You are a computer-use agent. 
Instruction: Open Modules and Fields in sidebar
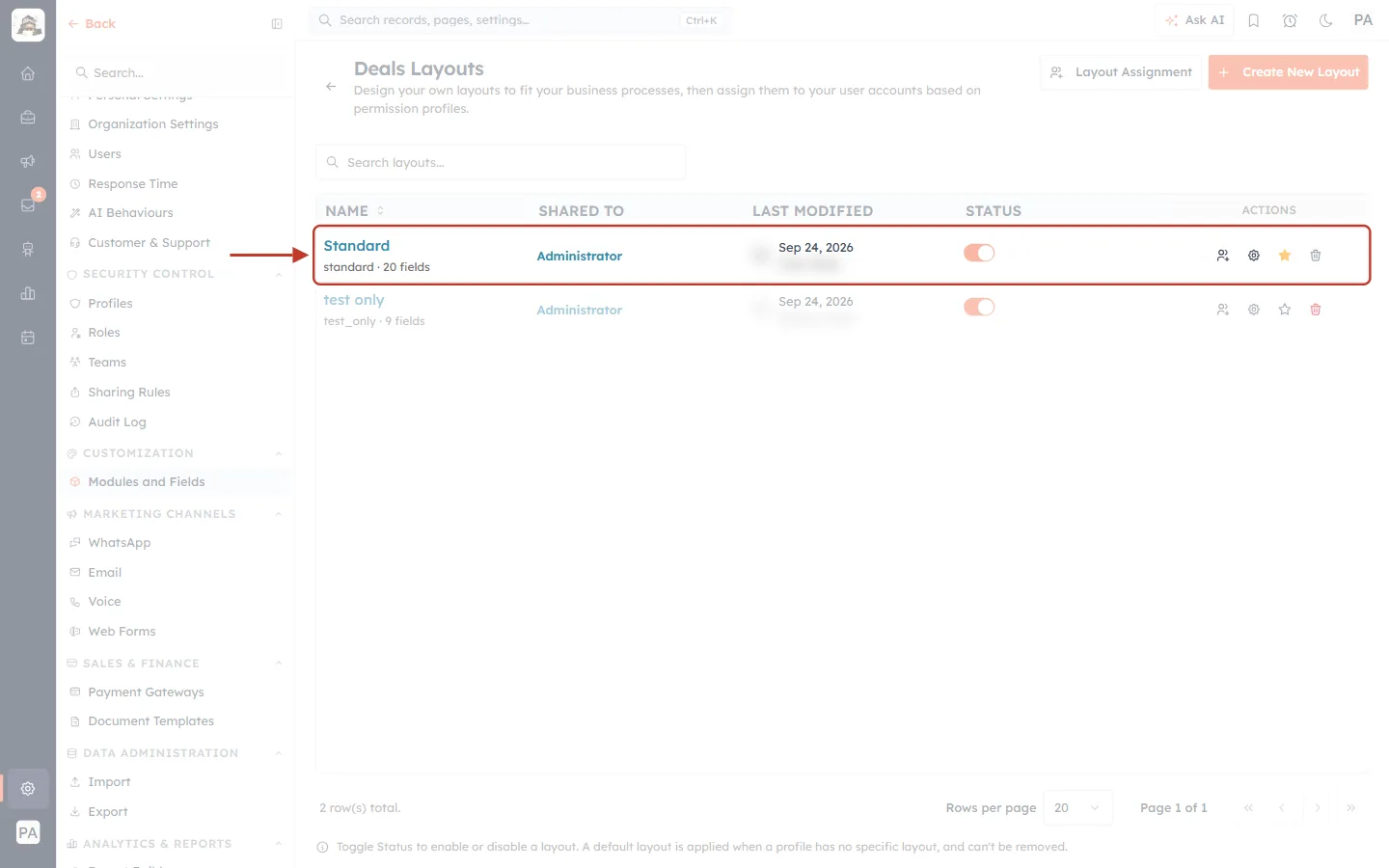coord(176,482)
